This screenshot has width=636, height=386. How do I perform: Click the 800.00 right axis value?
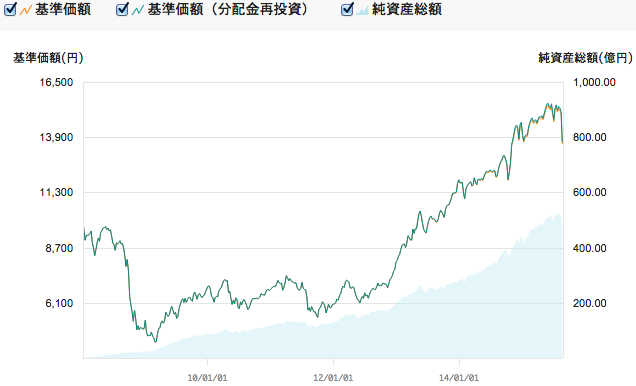click(x=590, y=137)
